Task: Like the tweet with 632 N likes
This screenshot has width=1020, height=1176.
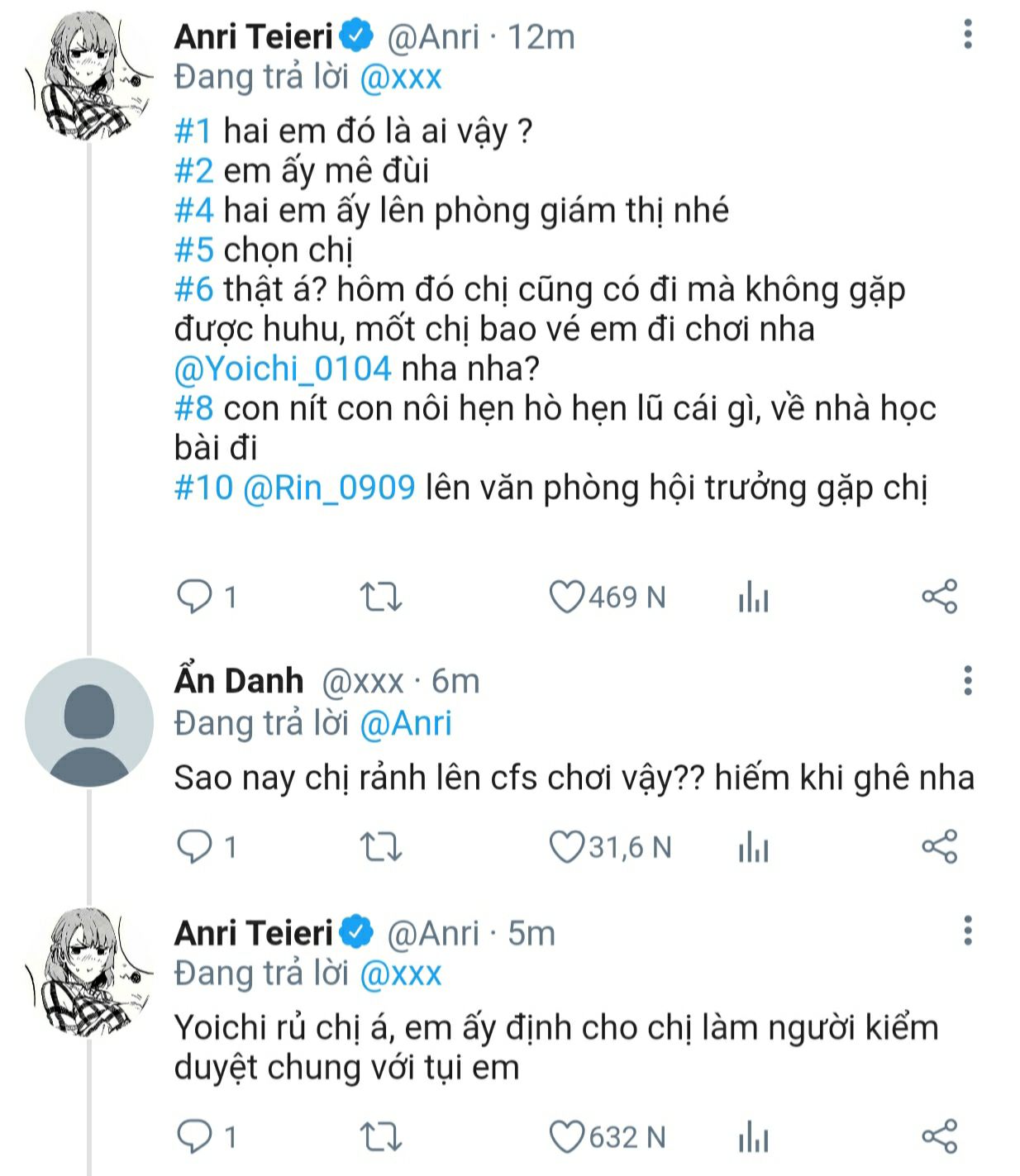Action: tap(567, 1138)
